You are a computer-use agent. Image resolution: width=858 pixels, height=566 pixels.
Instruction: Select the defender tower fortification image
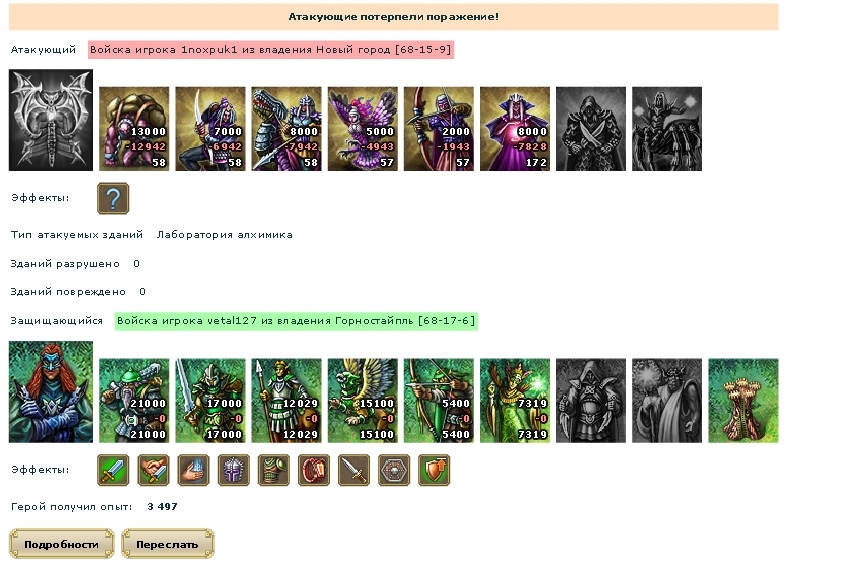743,401
